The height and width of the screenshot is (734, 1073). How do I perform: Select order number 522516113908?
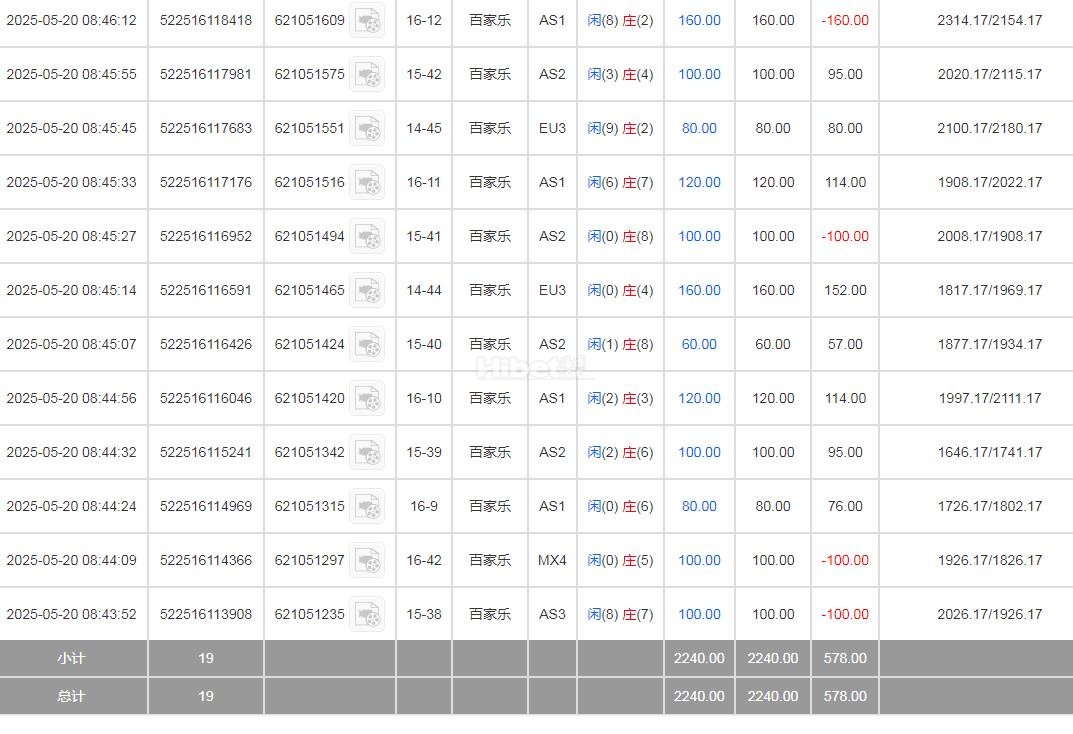tap(206, 614)
